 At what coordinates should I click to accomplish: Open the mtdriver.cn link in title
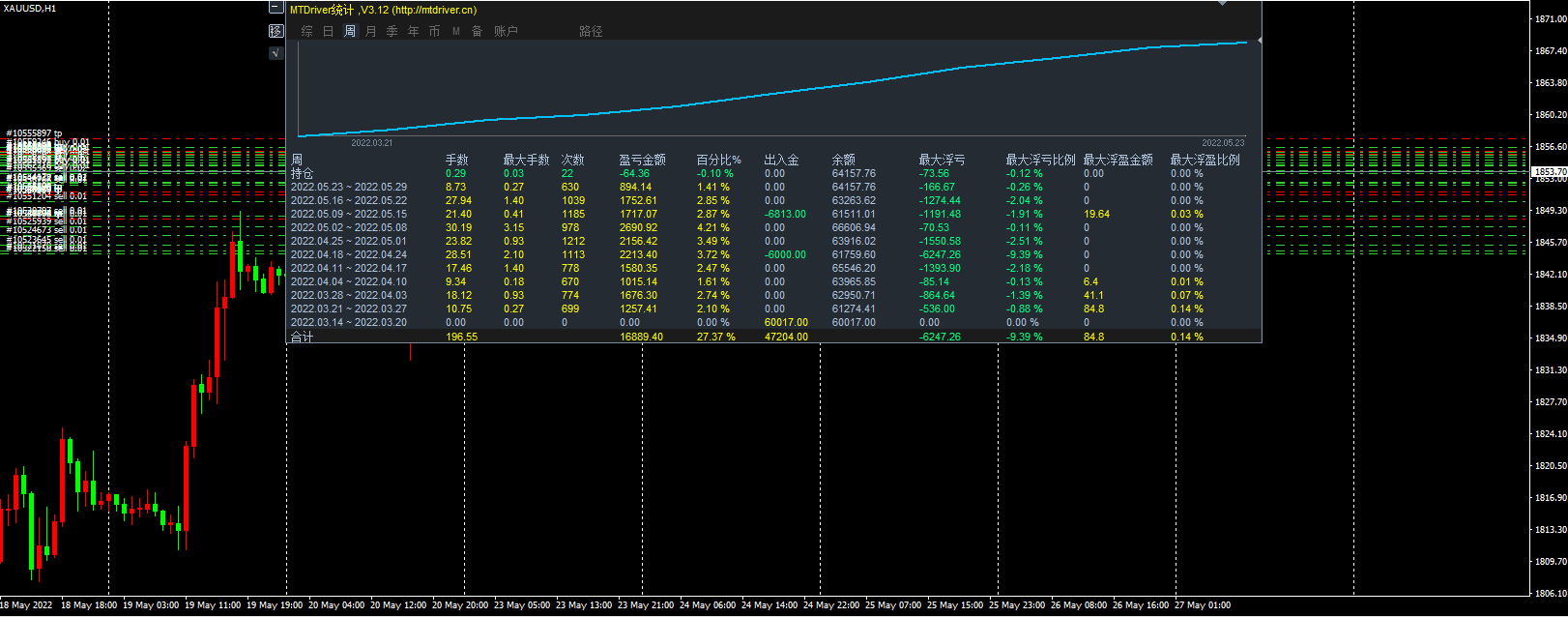point(434,10)
